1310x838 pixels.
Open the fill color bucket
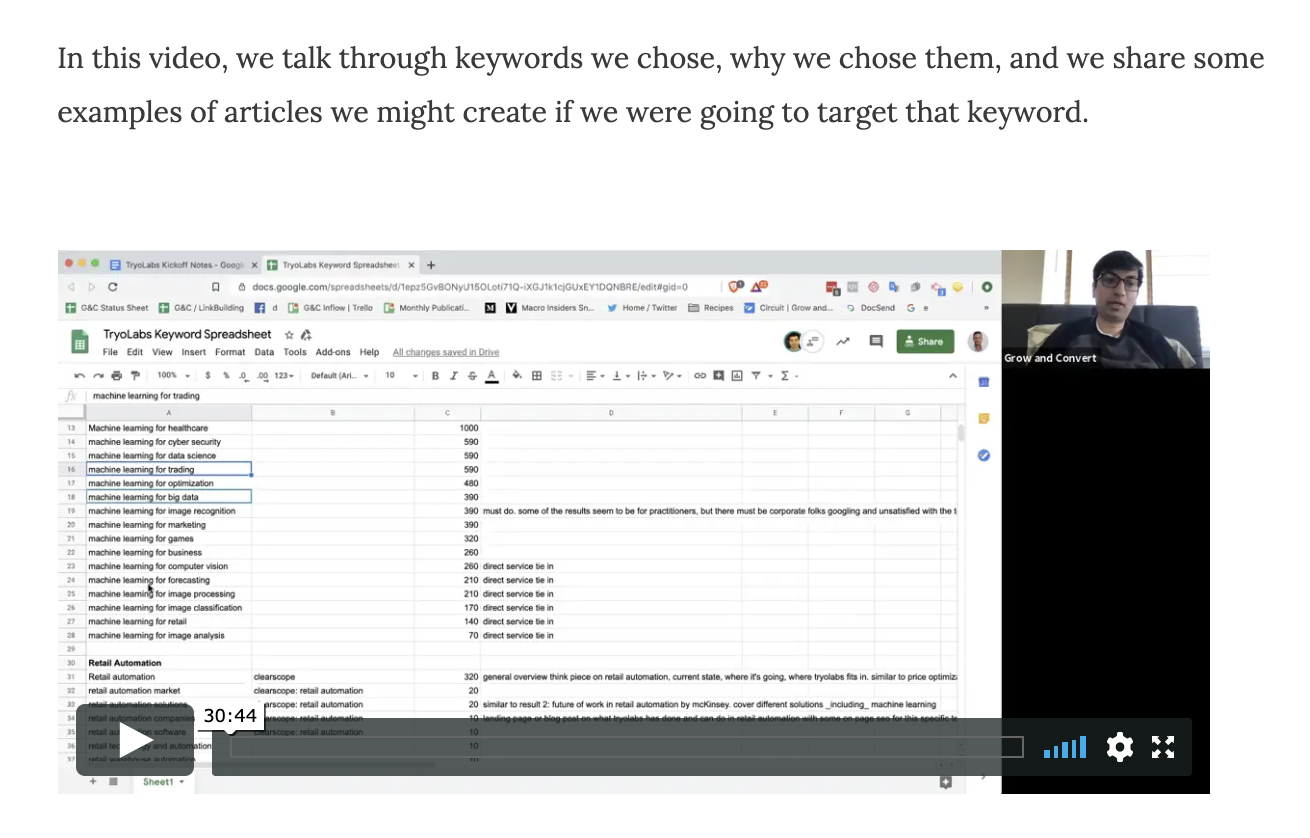point(517,376)
